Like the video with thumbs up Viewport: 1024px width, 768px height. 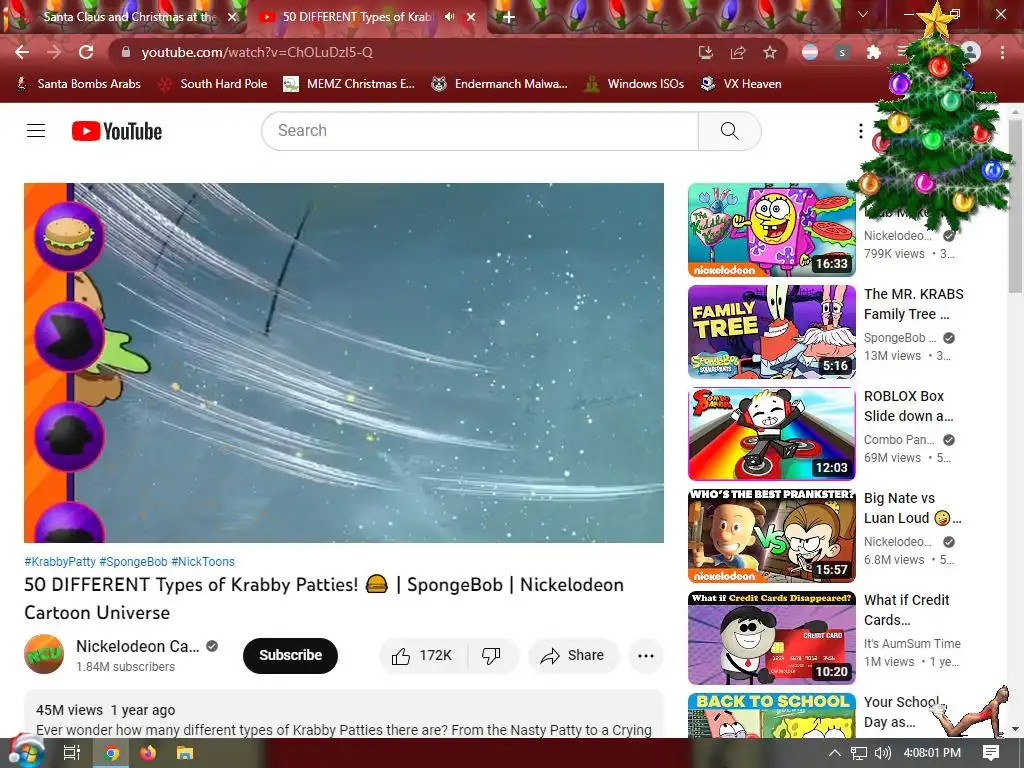tap(423, 656)
